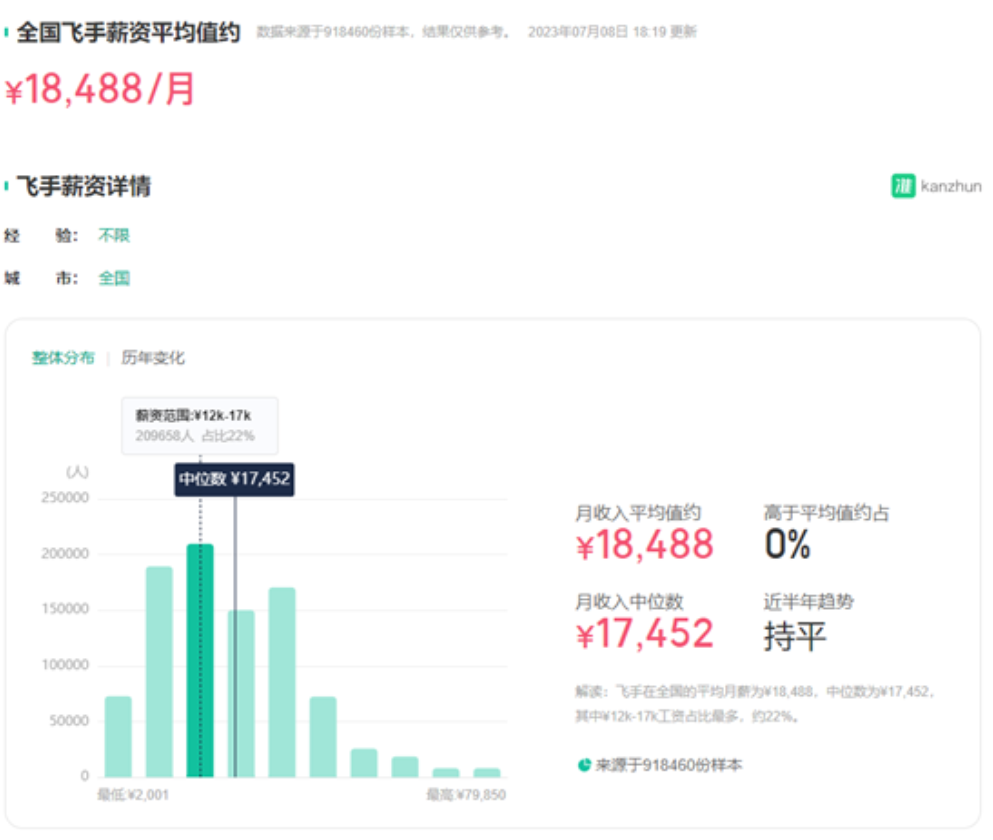Viewport: 993px width, 840px height.
Task: Click the 中位数 ¥17,452 dark label
Action: tap(234, 479)
